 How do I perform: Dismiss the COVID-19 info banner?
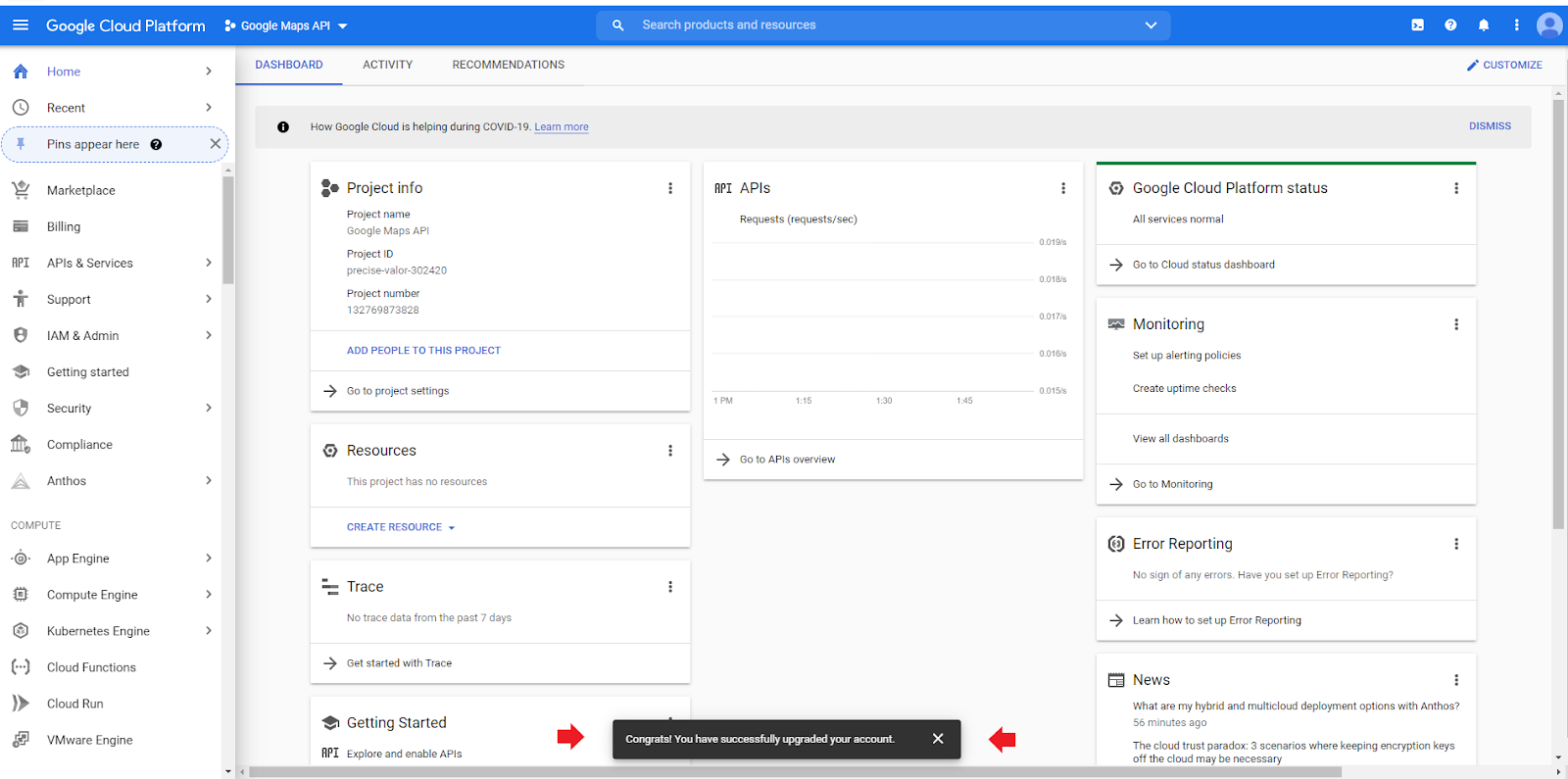1490,126
